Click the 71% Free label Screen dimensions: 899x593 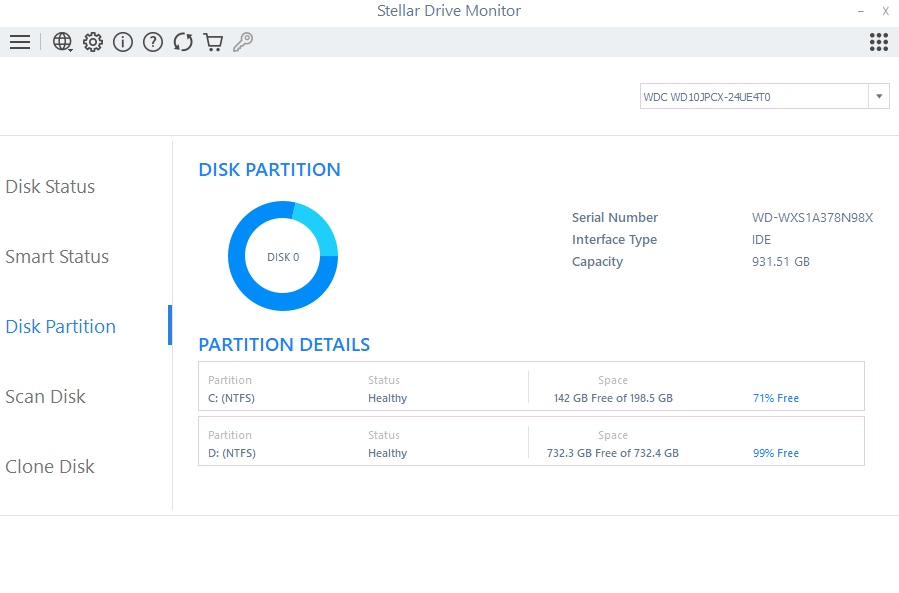[776, 398]
